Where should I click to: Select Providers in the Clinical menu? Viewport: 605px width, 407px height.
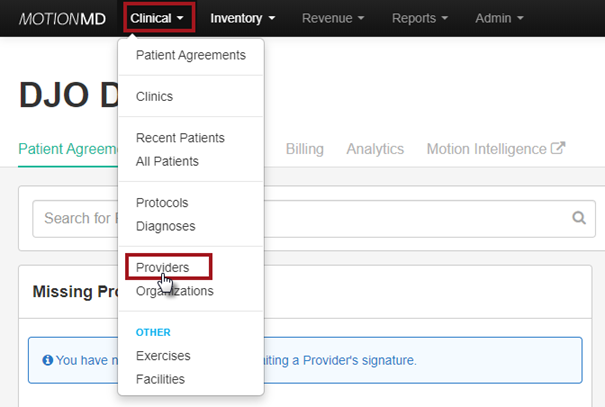[x=162, y=267]
